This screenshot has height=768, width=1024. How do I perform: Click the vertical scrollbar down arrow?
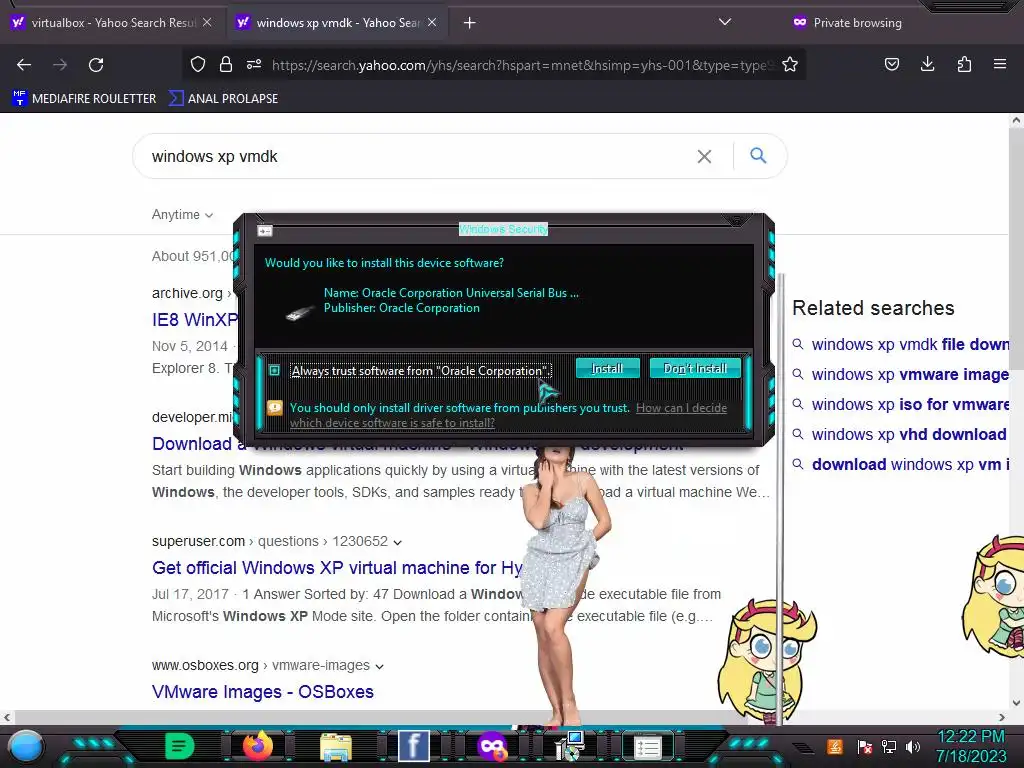pyautogui.click(x=1016, y=703)
